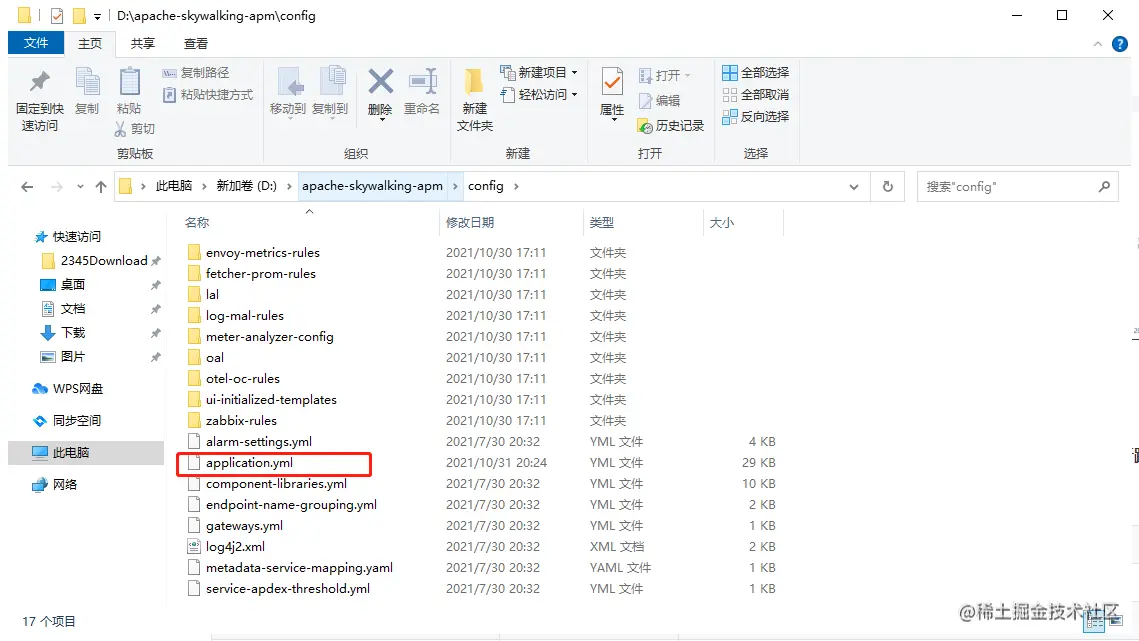
Task: Sort by Date modified (修改日期) header
Action: click(x=470, y=222)
